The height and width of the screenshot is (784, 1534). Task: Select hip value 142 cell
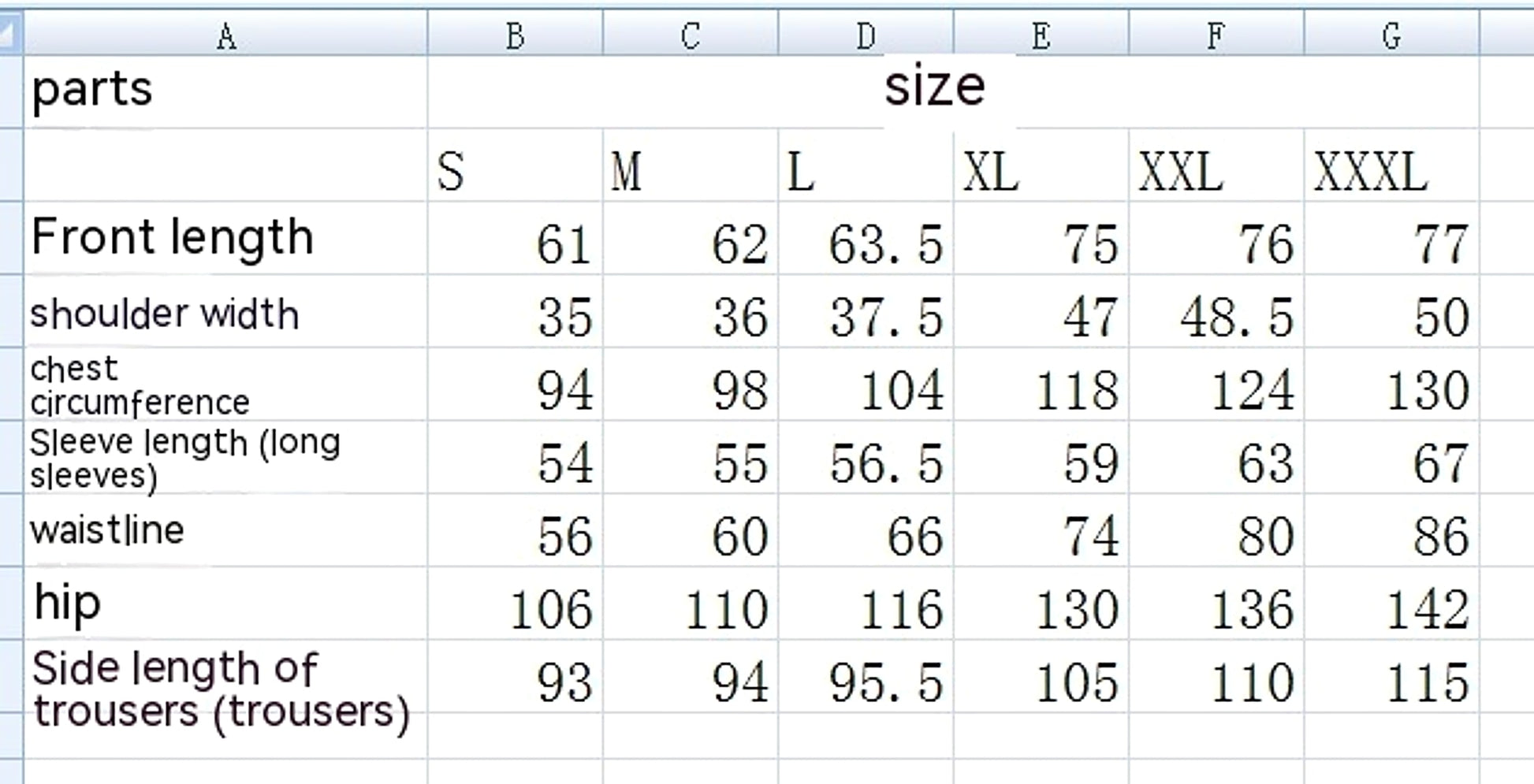pyautogui.click(x=1392, y=604)
